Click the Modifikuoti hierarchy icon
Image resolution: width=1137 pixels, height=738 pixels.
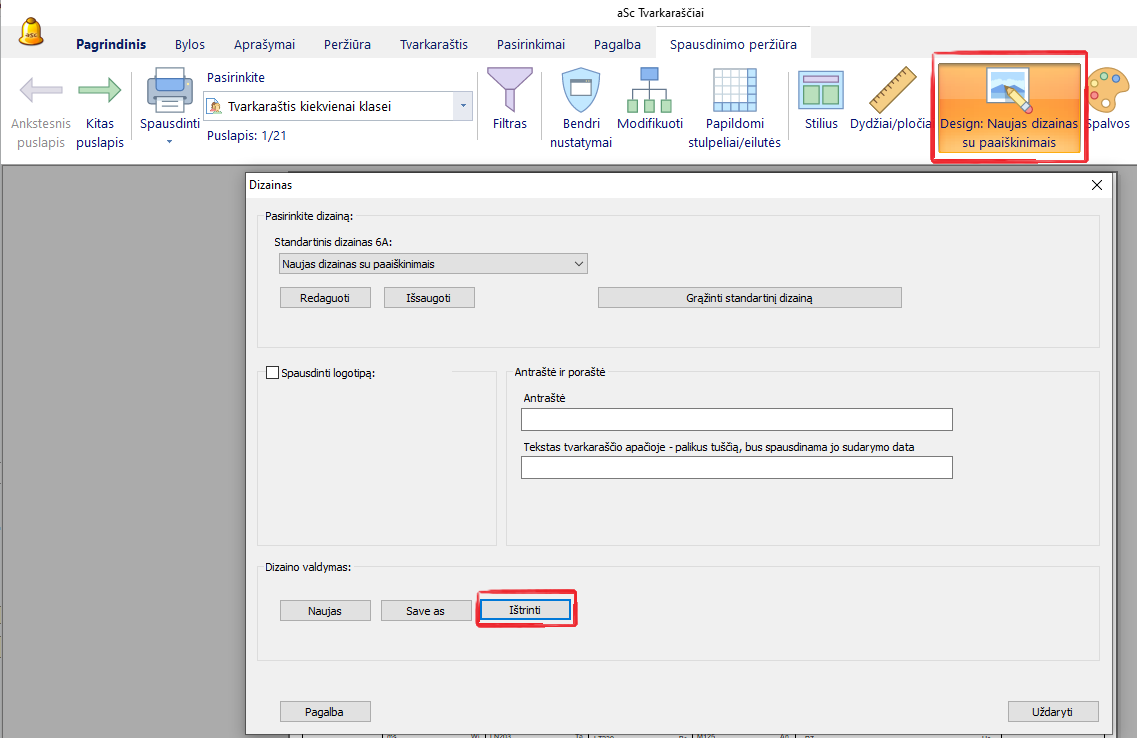tap(649, 90)
